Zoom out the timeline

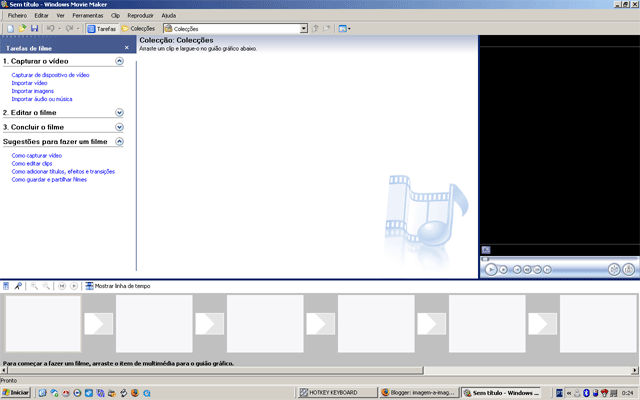pos(46,286)
